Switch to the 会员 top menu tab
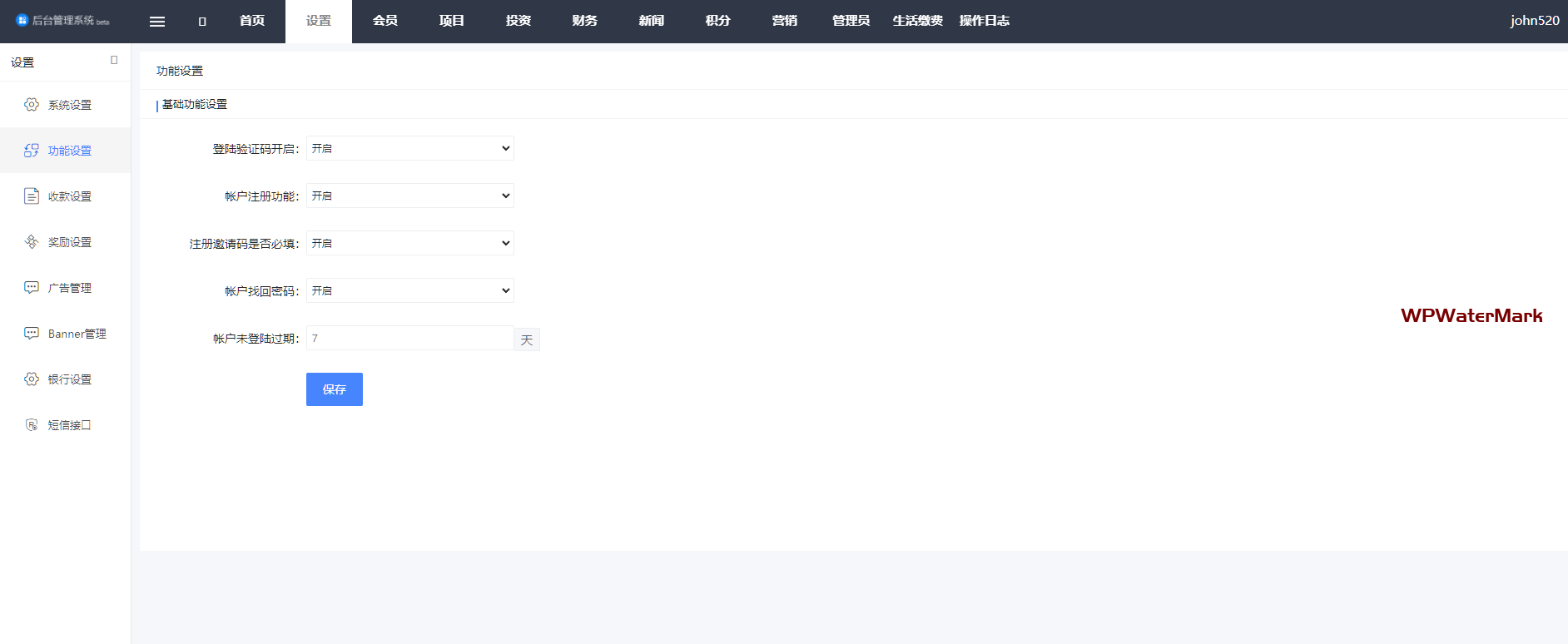Viewport: 1568px width, 644px height. pos(385,21)
